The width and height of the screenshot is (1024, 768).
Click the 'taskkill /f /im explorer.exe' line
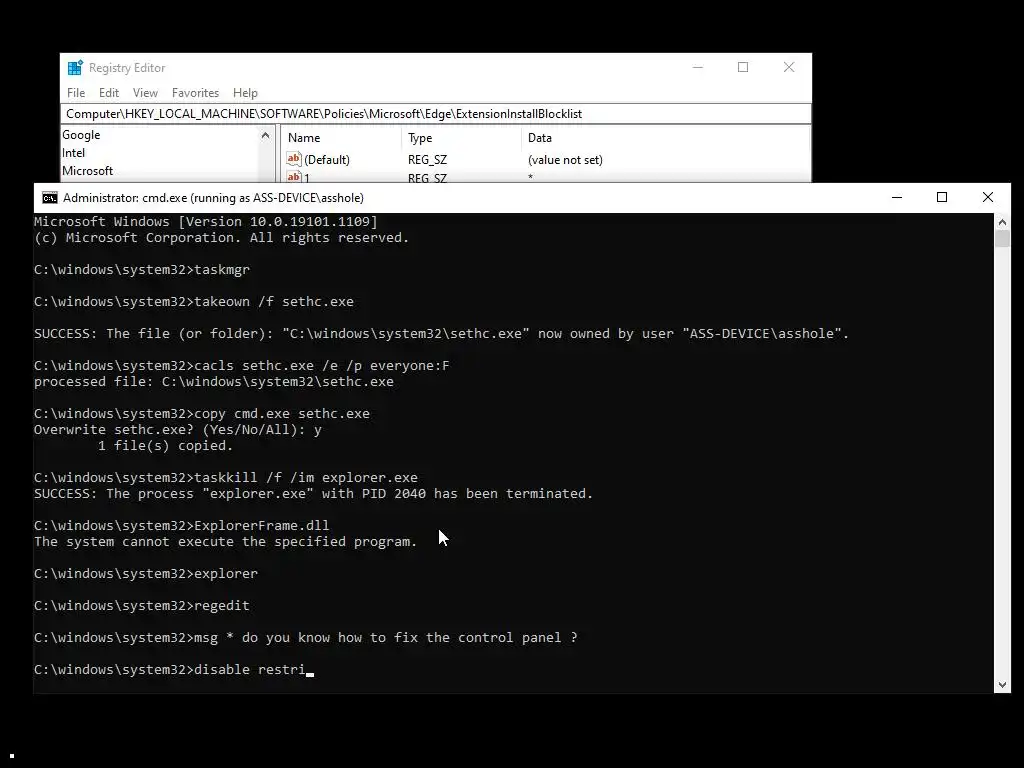coord(226,477)
